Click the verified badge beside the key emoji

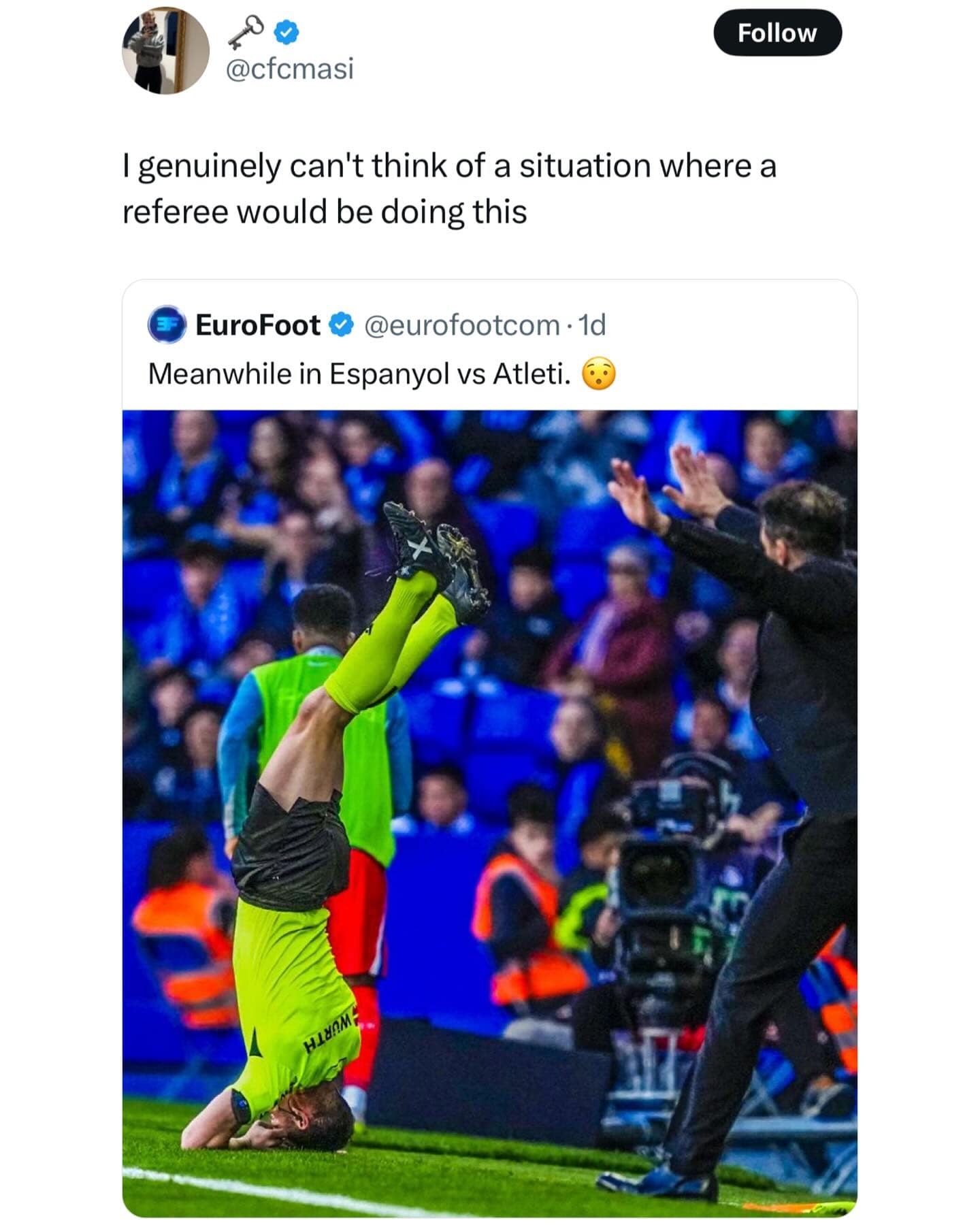point(287,31)
